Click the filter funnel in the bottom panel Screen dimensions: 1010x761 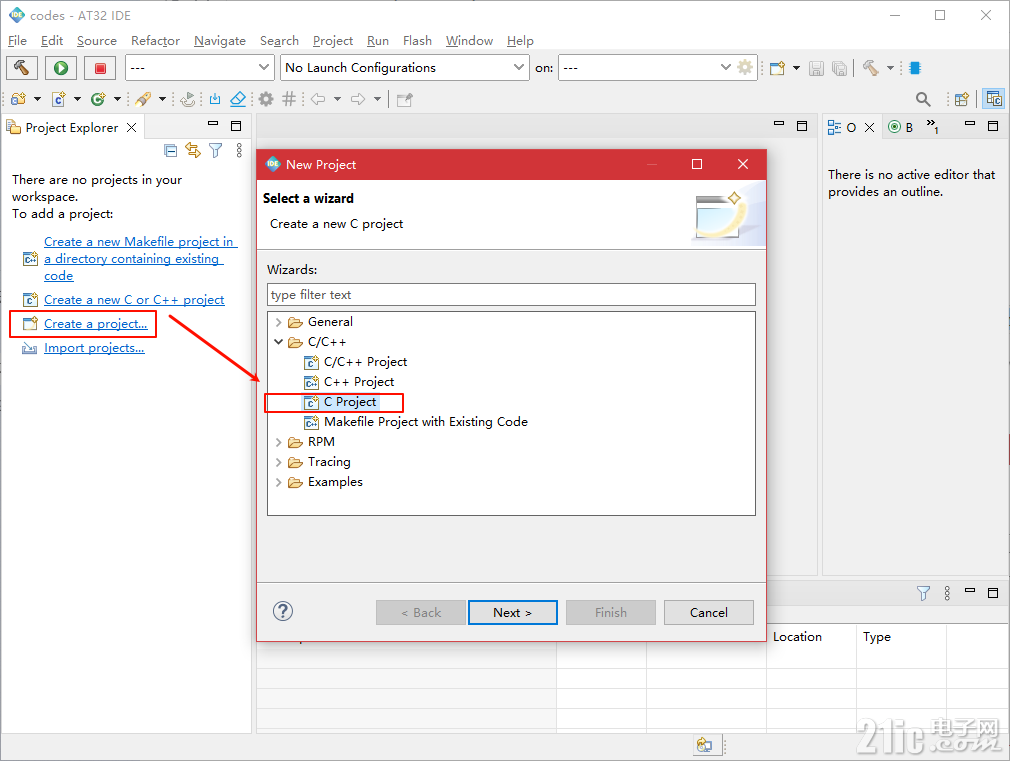point(923,593)
